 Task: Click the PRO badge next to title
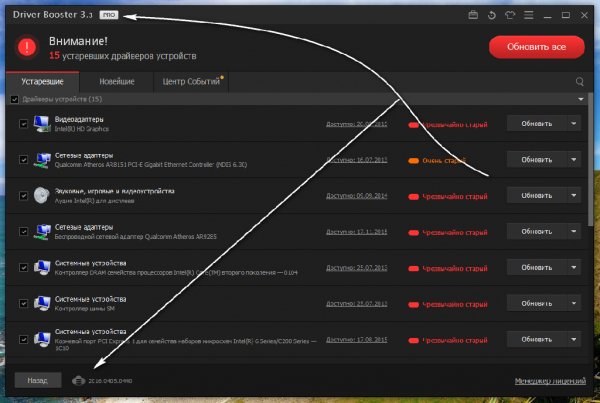click(x=109, y=15)
